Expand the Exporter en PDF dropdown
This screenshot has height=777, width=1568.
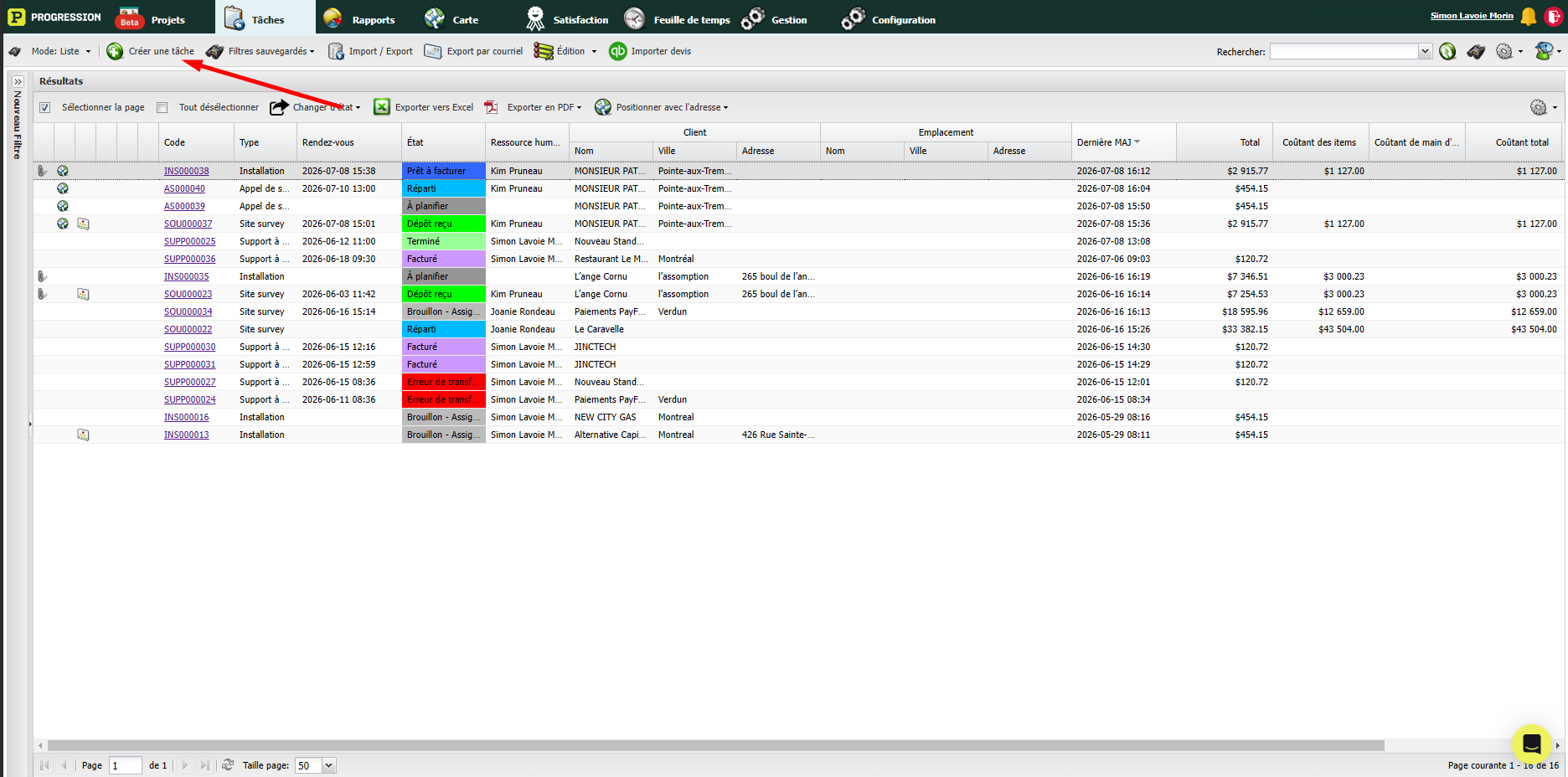pos(544,107)
